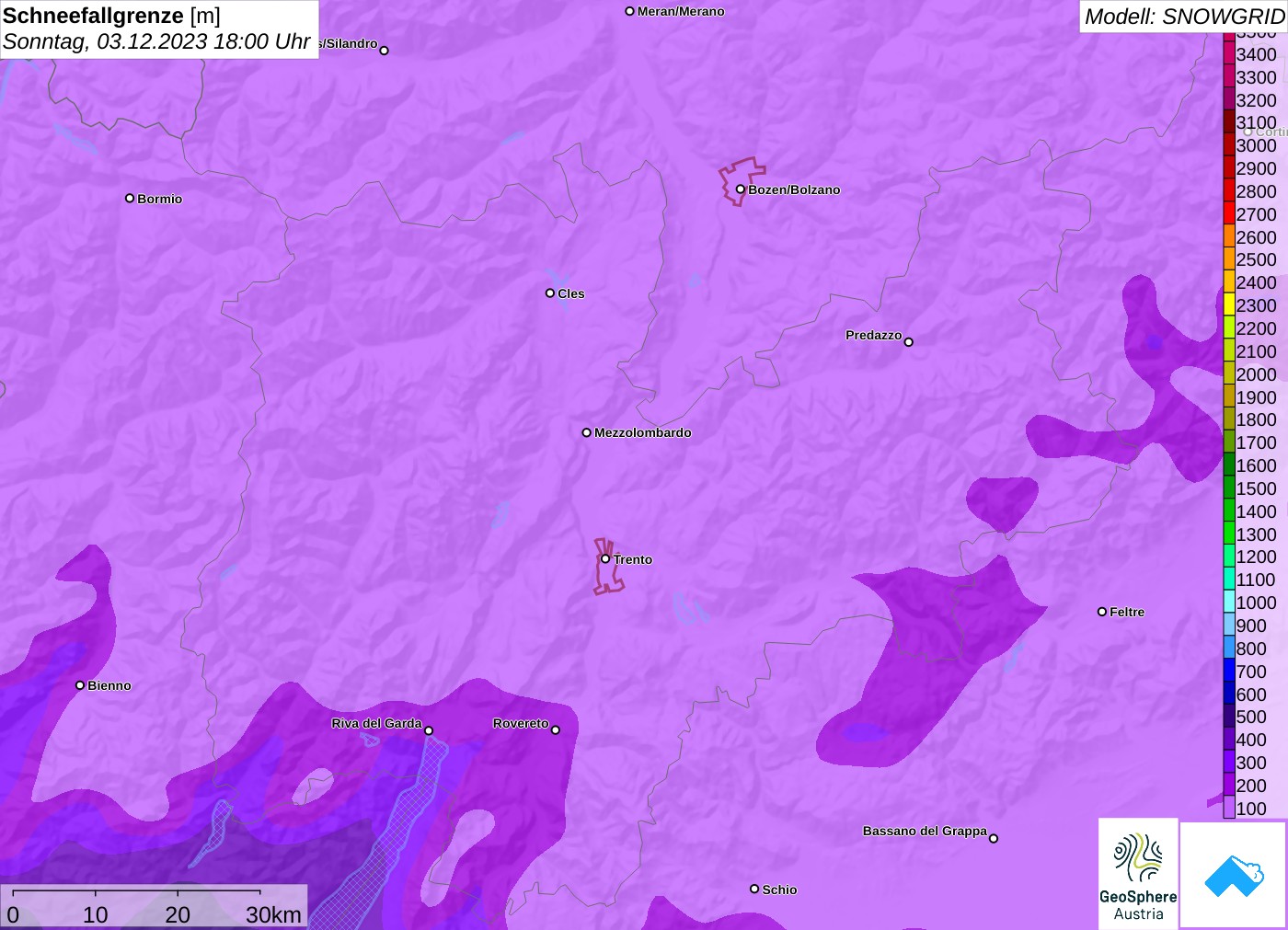1288x930 pixels.
Task: Select the 500 m legend color swatch
Action: [x=1229, y=717]
